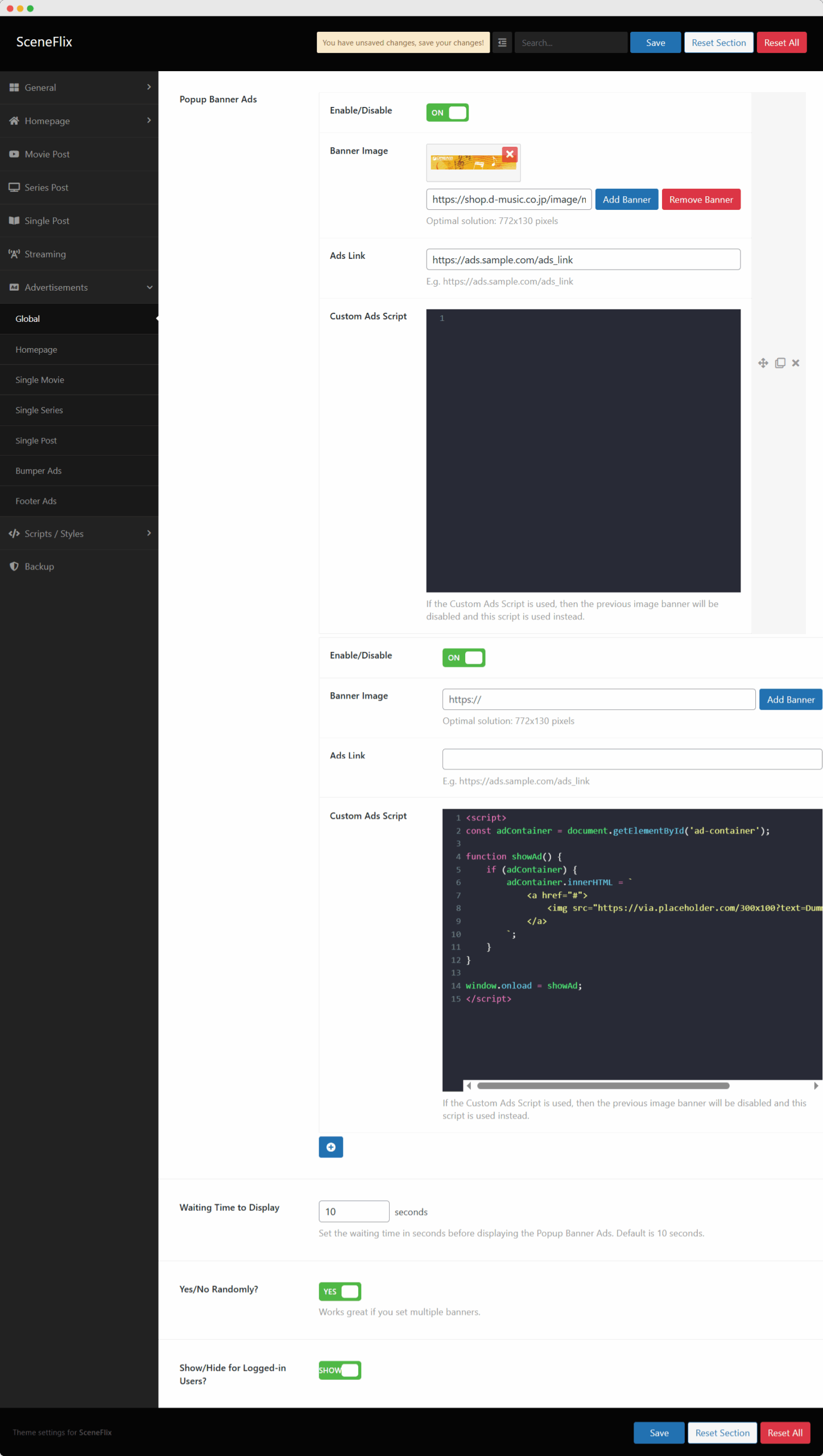Click the second empty Ads Link field
Viewport: 823px width, 1456px height.
[632, 759]
